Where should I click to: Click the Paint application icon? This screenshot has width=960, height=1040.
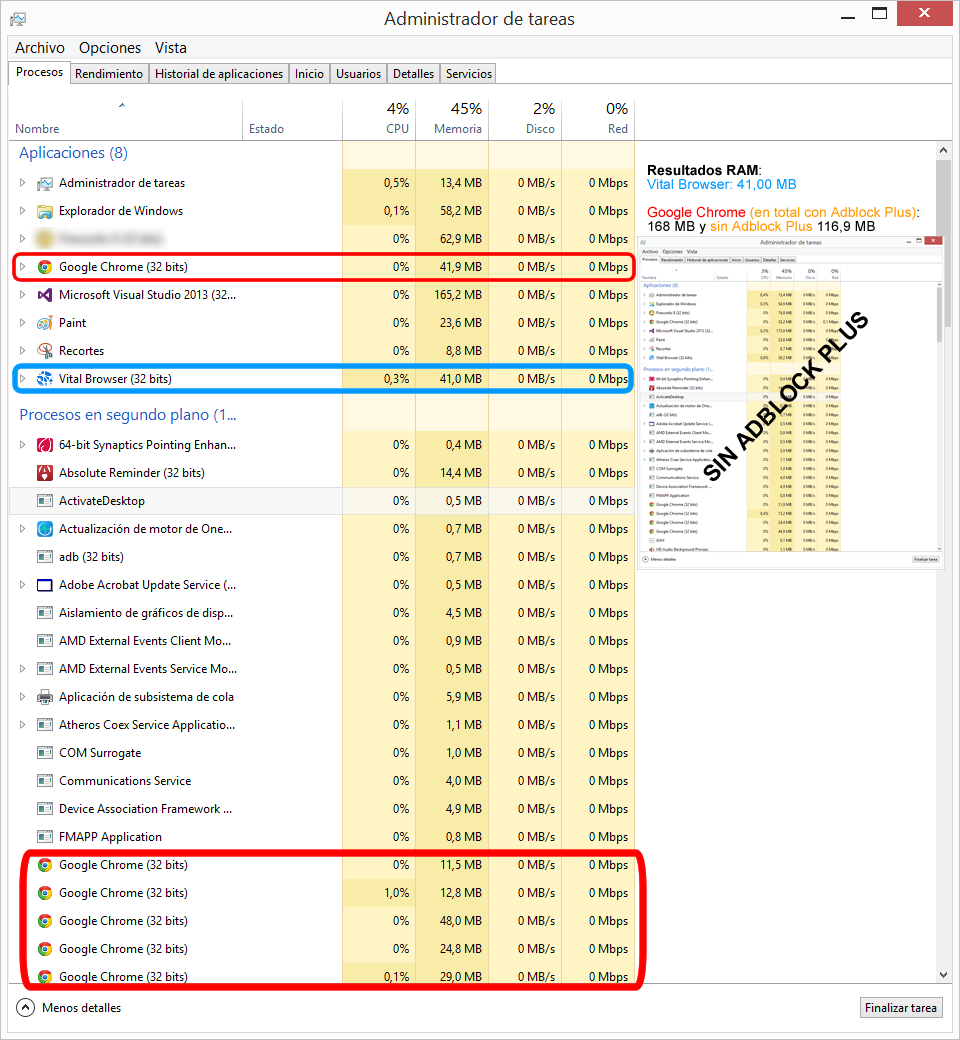tap(44, 323)
